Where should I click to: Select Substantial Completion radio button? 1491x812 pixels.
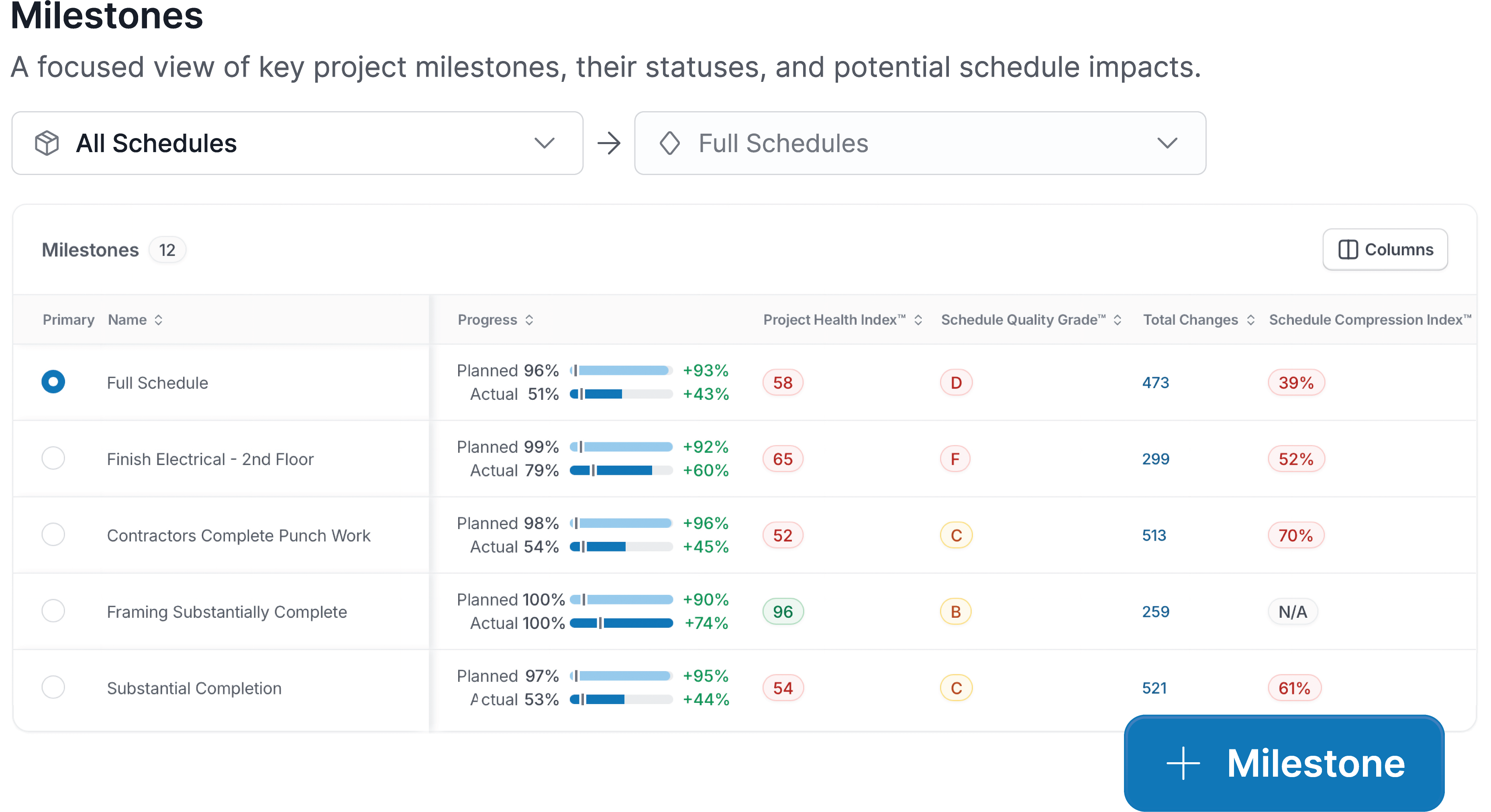pyautogui.click(x=53, y=687)
